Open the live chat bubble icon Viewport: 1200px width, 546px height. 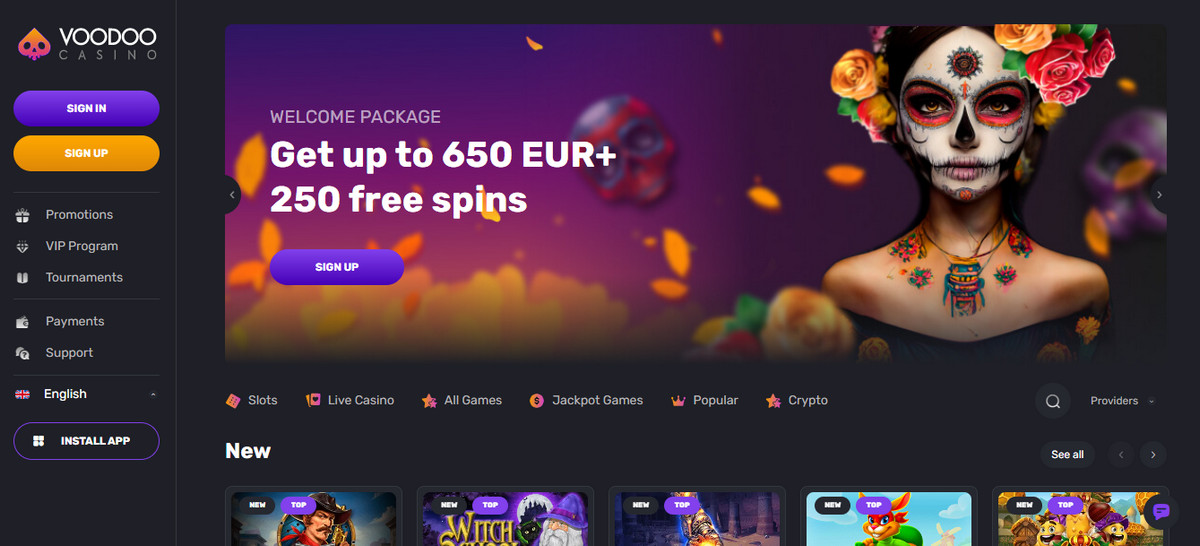[1161, 511]
